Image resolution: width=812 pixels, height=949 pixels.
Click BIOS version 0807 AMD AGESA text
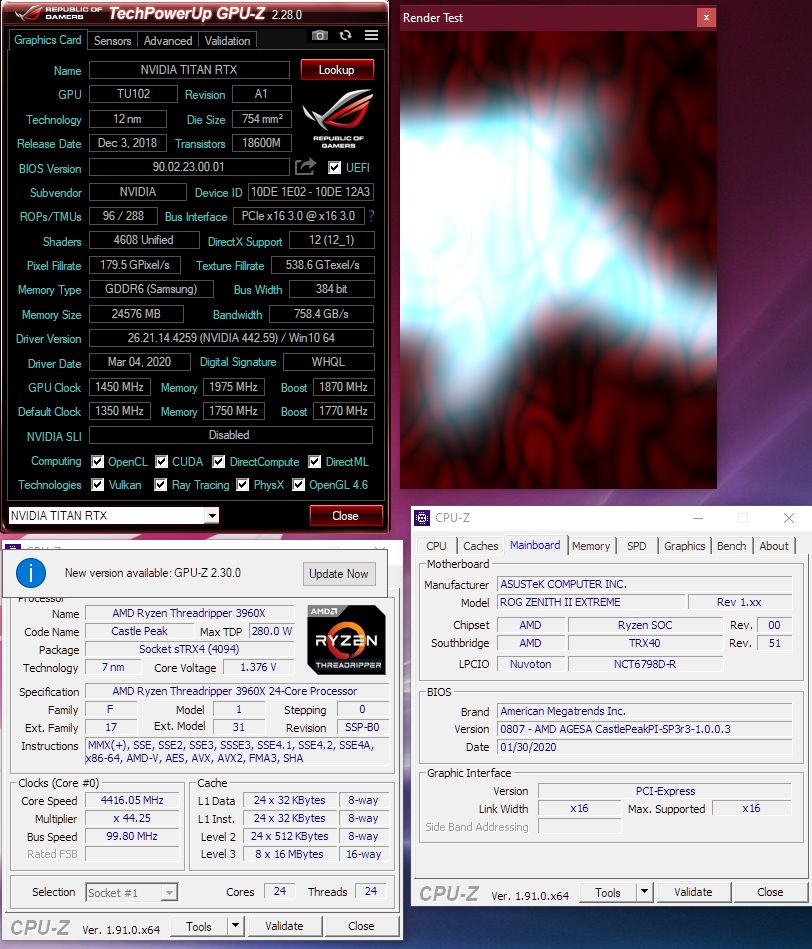pos(644,729)
